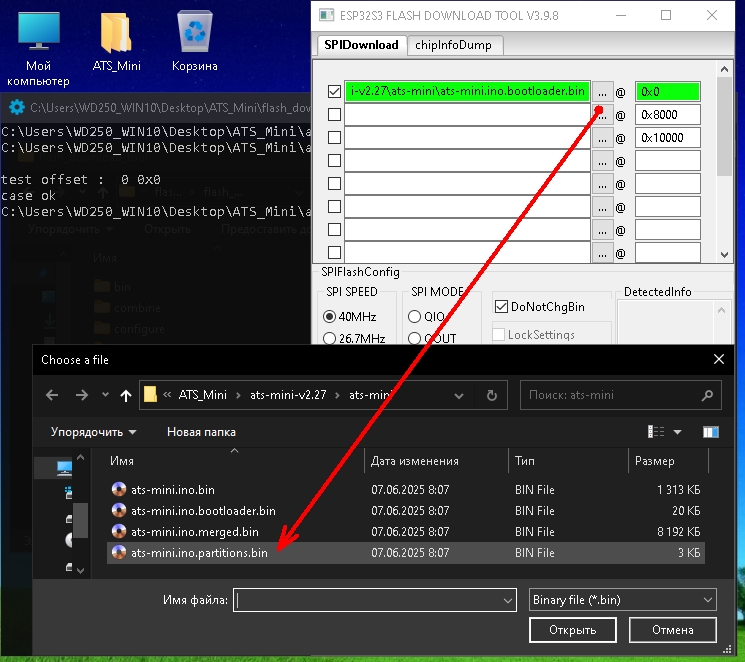
Task: Toggle the LockSettings checkbox
Action: (x=498, y=335)
